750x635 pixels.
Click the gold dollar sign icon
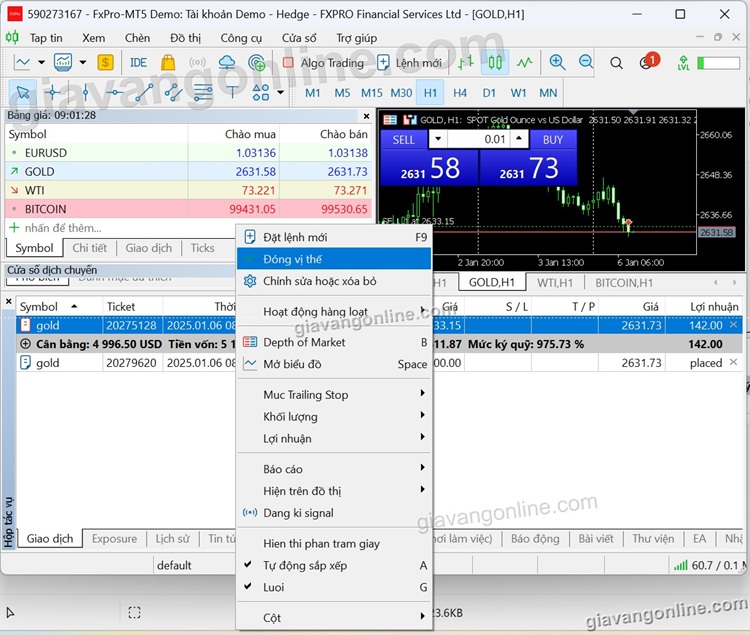(105, 62)
